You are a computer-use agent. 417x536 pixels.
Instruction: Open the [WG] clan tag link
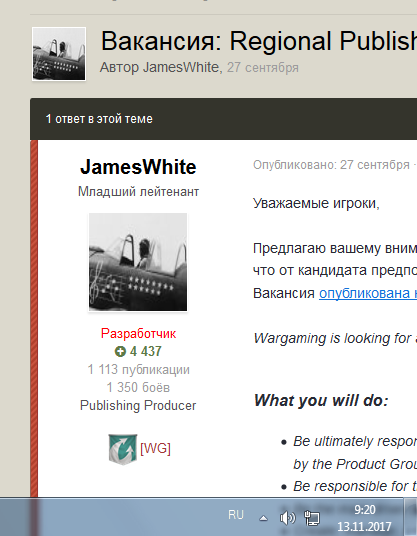tap(155, 448)
